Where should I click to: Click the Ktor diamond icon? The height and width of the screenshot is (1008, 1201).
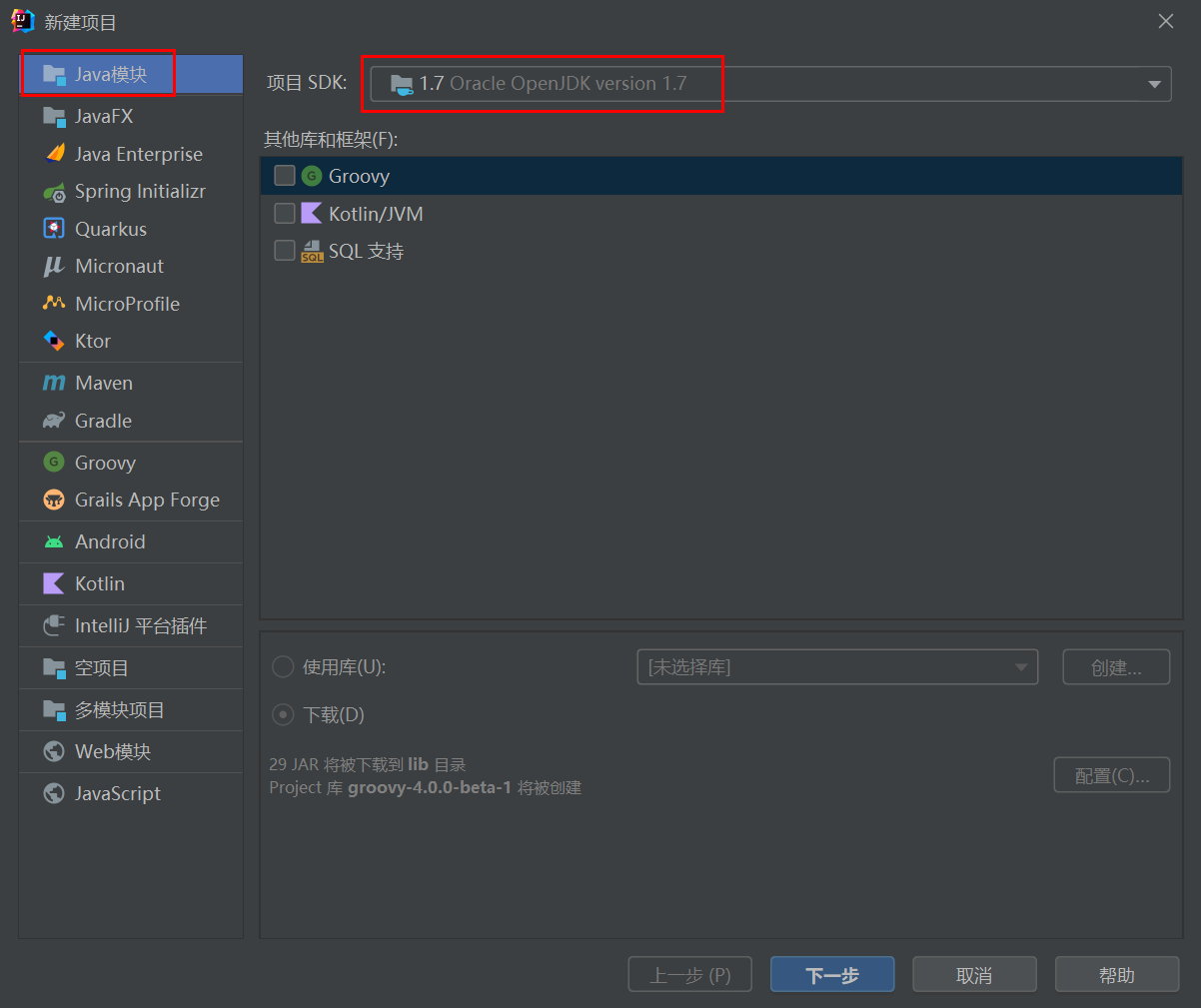pos(54,342)
